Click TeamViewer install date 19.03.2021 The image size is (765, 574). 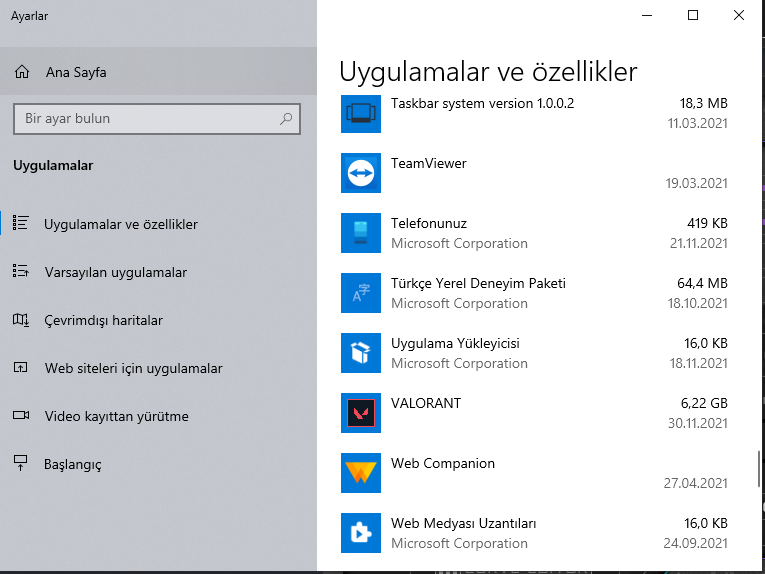coord(696,183)
